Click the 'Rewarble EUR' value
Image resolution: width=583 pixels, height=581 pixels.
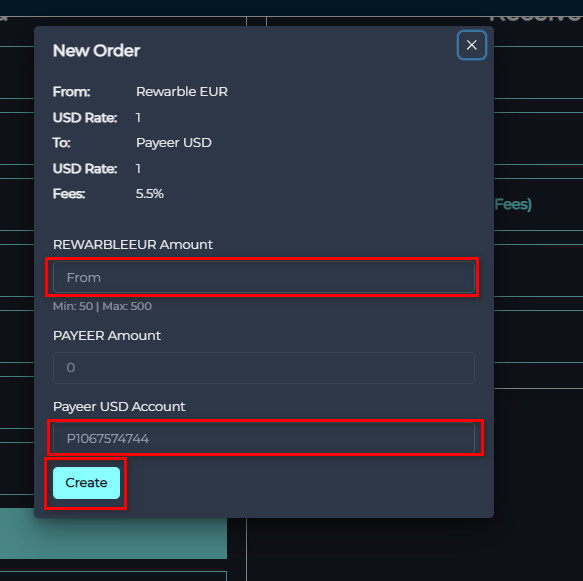tap(182, 92)
